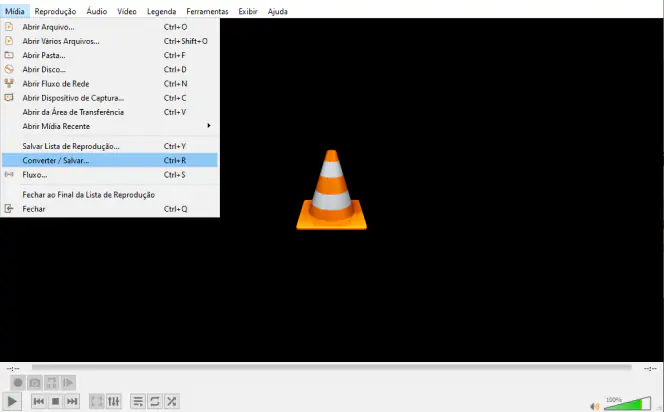Choose Salvar Lista de Reprodução...

(x=110, y=146)
